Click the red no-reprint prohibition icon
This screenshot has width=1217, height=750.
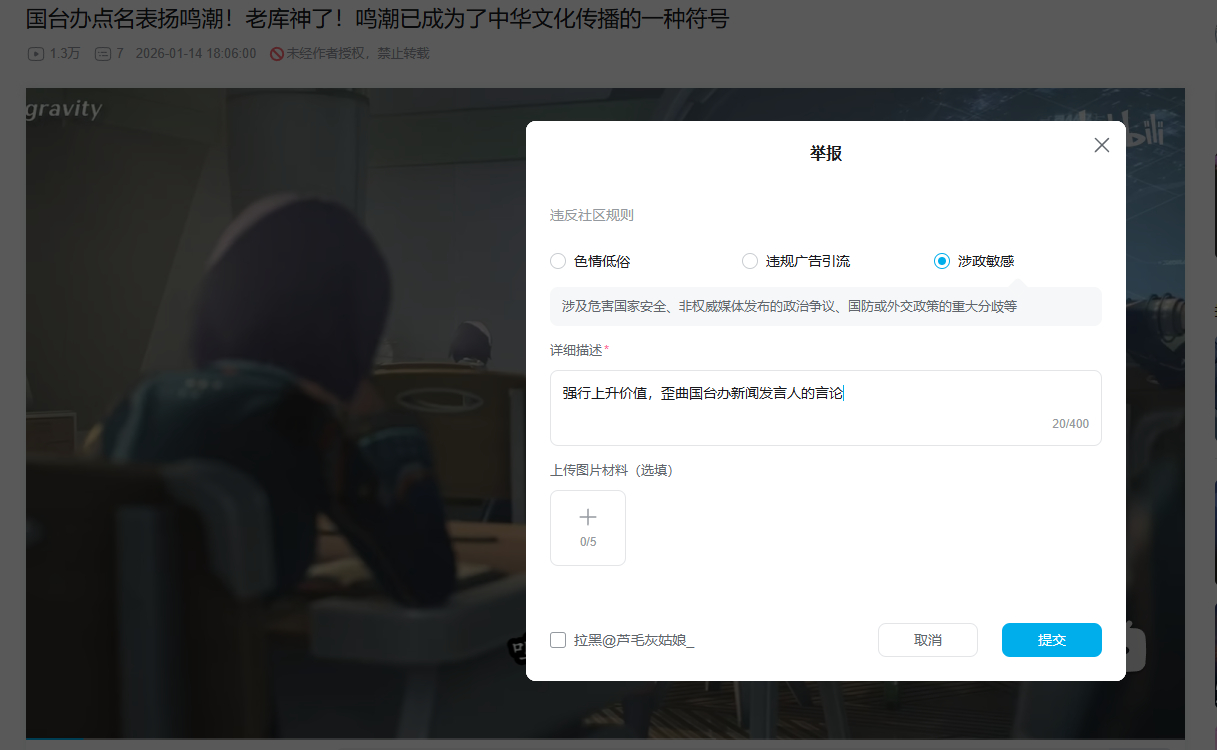click(x=277, y=54)
